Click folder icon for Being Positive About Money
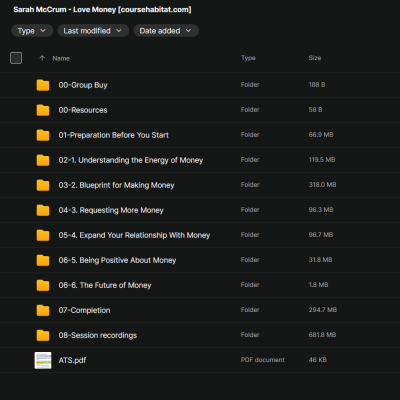 point(43,260)
